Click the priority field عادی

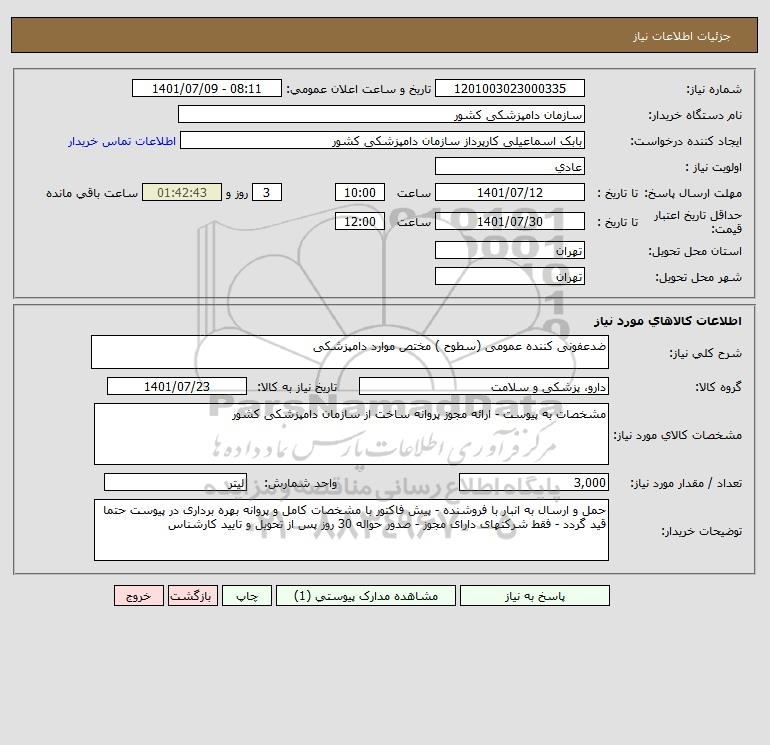coord(510,166)
